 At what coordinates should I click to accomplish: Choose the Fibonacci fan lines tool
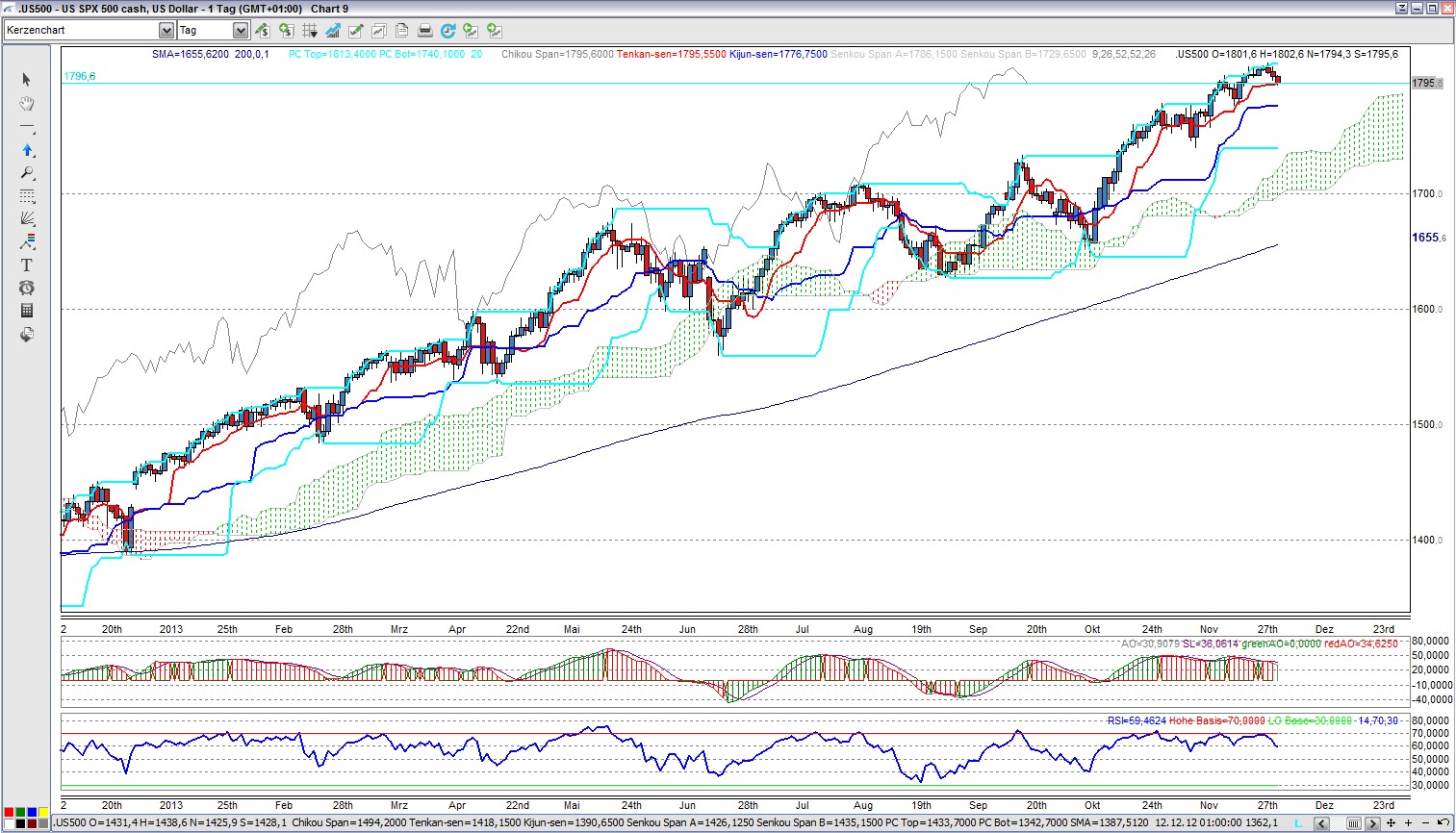pyautogui.click(x=26, y=218)
